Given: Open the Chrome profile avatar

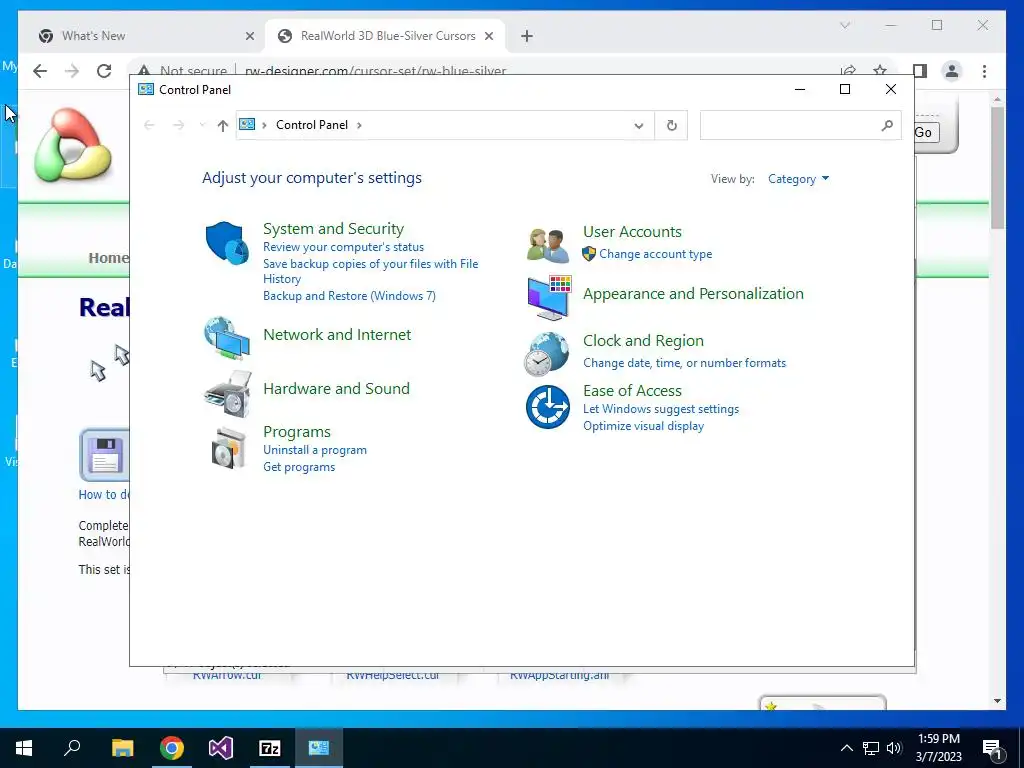Looking at the screenshot, I should pyautogui.click(x=952, y=71).
